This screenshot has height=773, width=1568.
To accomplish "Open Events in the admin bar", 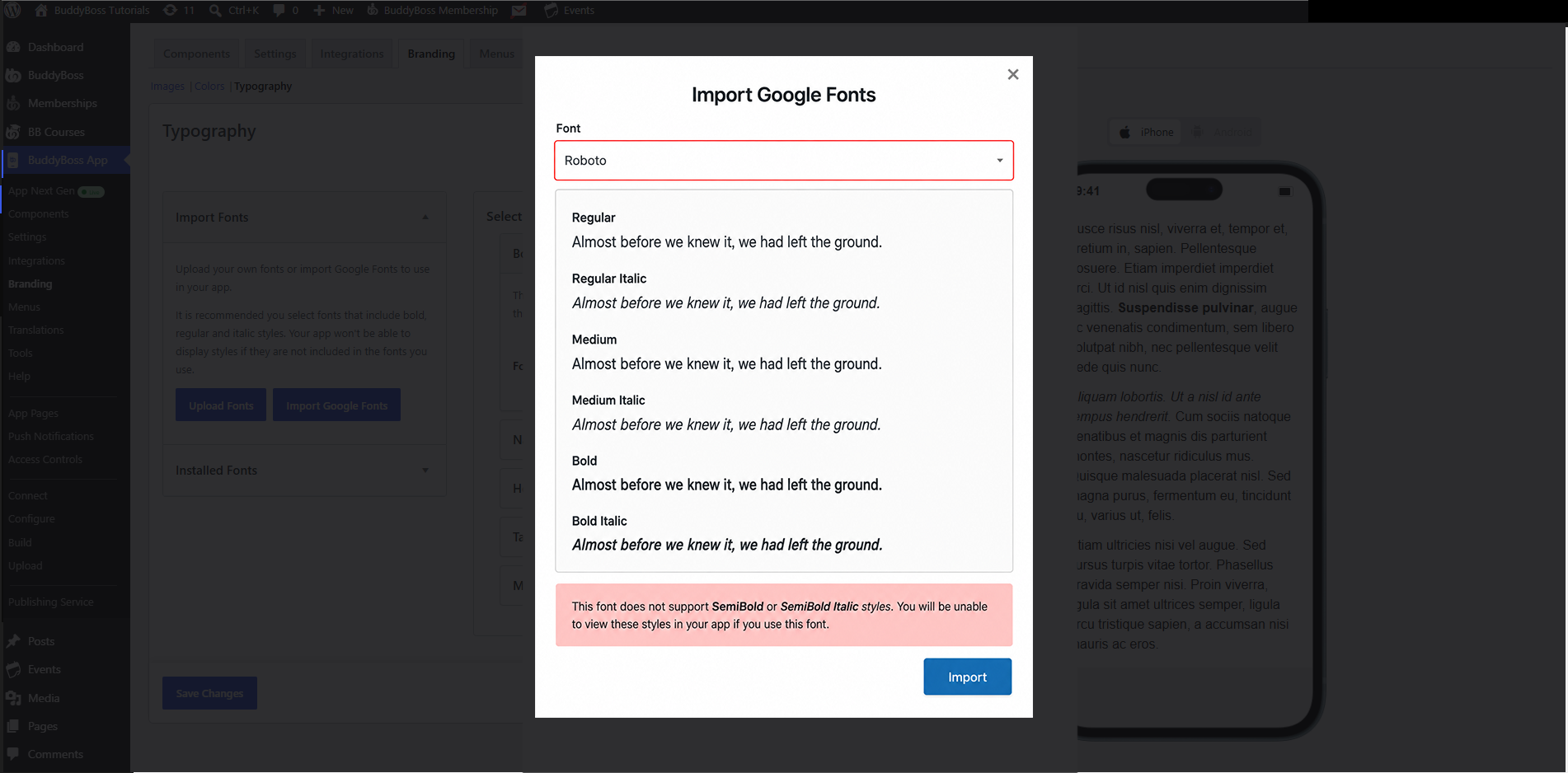I will [x=570, y=10].
